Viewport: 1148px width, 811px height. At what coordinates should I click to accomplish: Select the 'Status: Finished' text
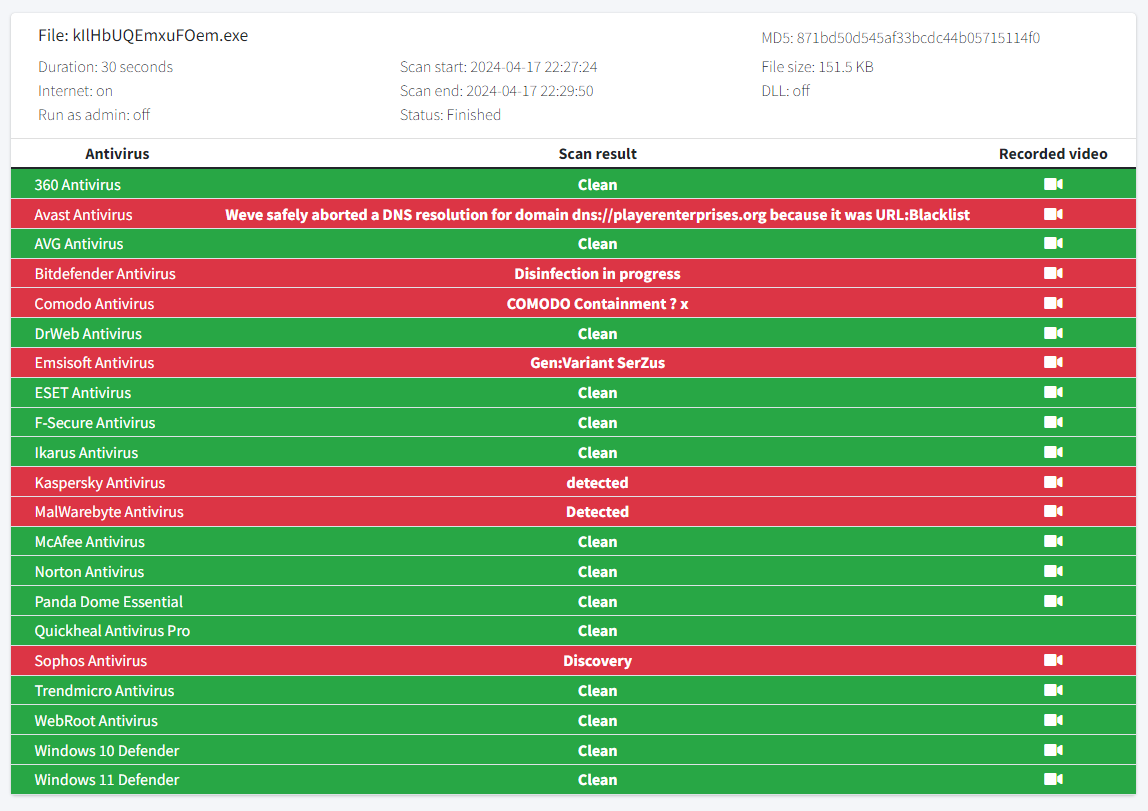pos(450,115)
